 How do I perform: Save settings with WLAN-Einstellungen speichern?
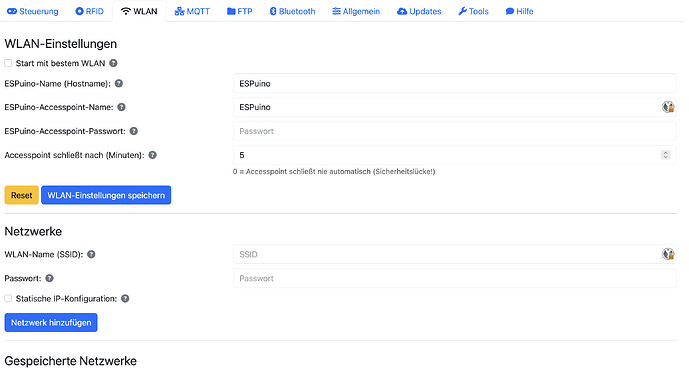point(106,195)
